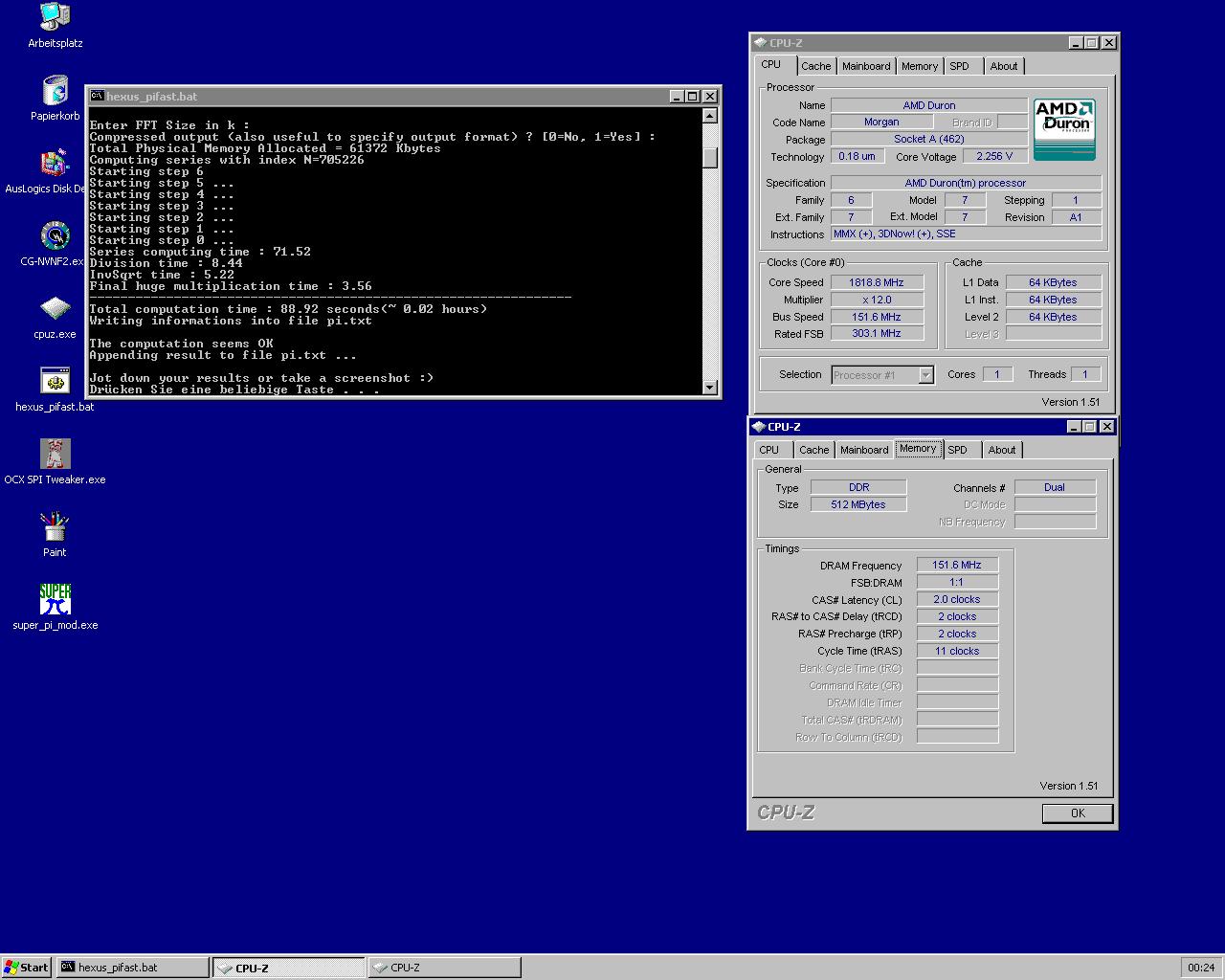Select Memory tab in lower CPU-Z

(x=918, y=449)
